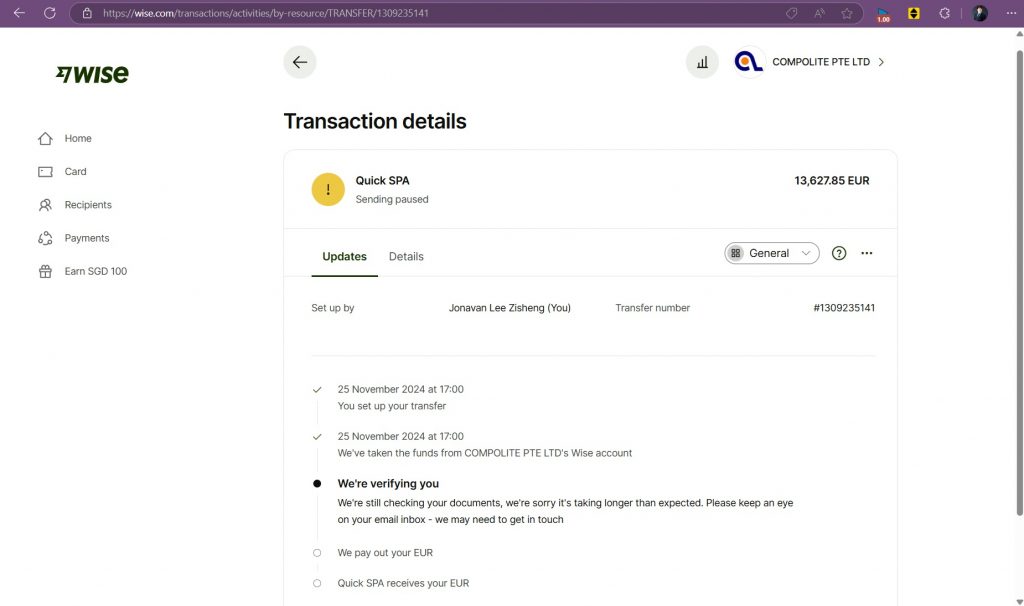Viewport: 1024px width, 606px height.
Task: Click the amount 13,627.85 EUR
Action: (831, 181)
